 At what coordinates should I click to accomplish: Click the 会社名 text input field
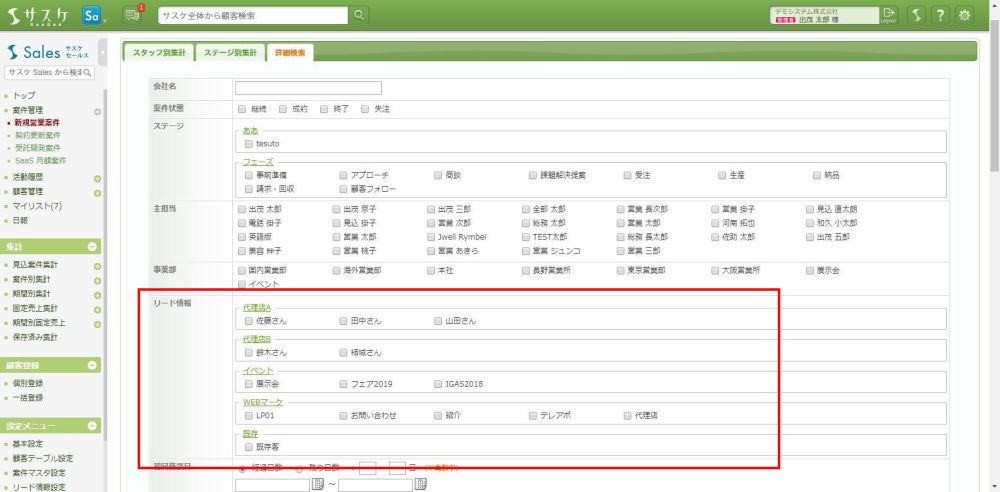[x=308, y=87]
